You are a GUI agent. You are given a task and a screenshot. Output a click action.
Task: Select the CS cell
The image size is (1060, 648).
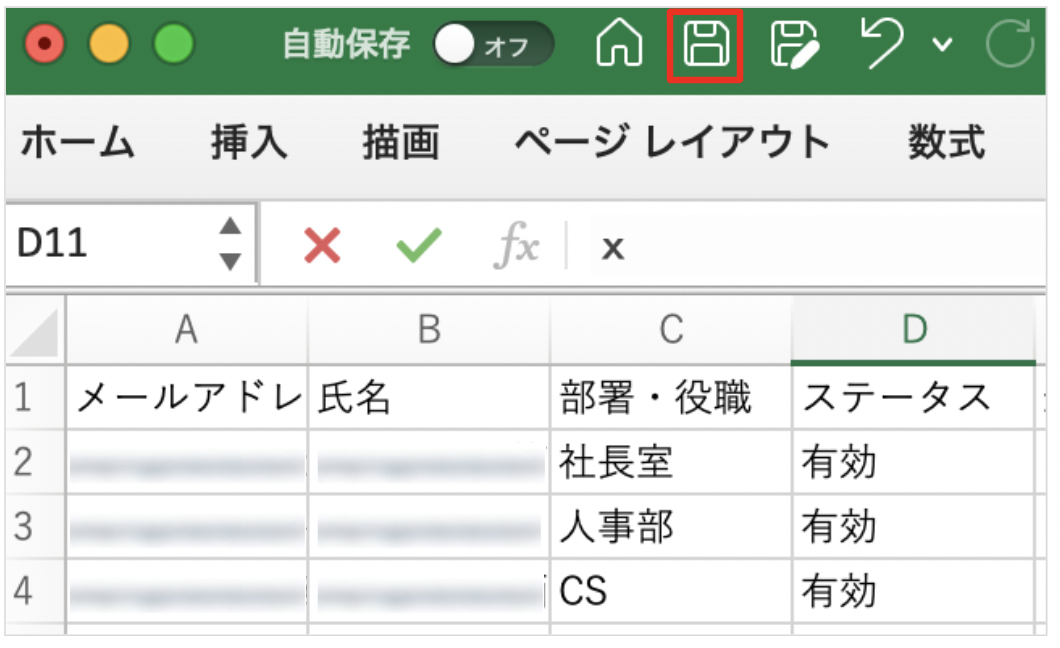tap(671, 591)
